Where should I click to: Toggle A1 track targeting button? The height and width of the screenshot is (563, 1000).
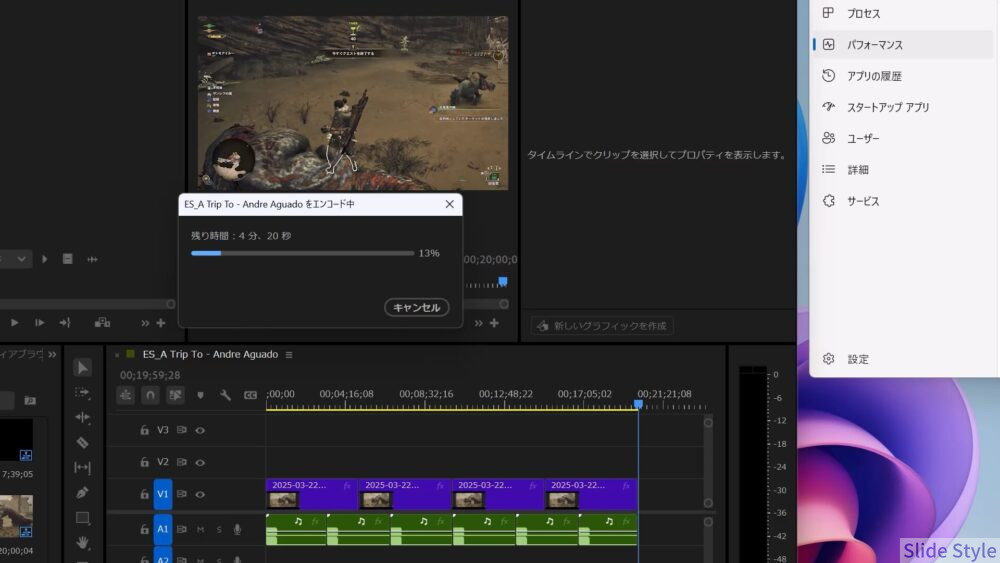(x=163, y=529)
